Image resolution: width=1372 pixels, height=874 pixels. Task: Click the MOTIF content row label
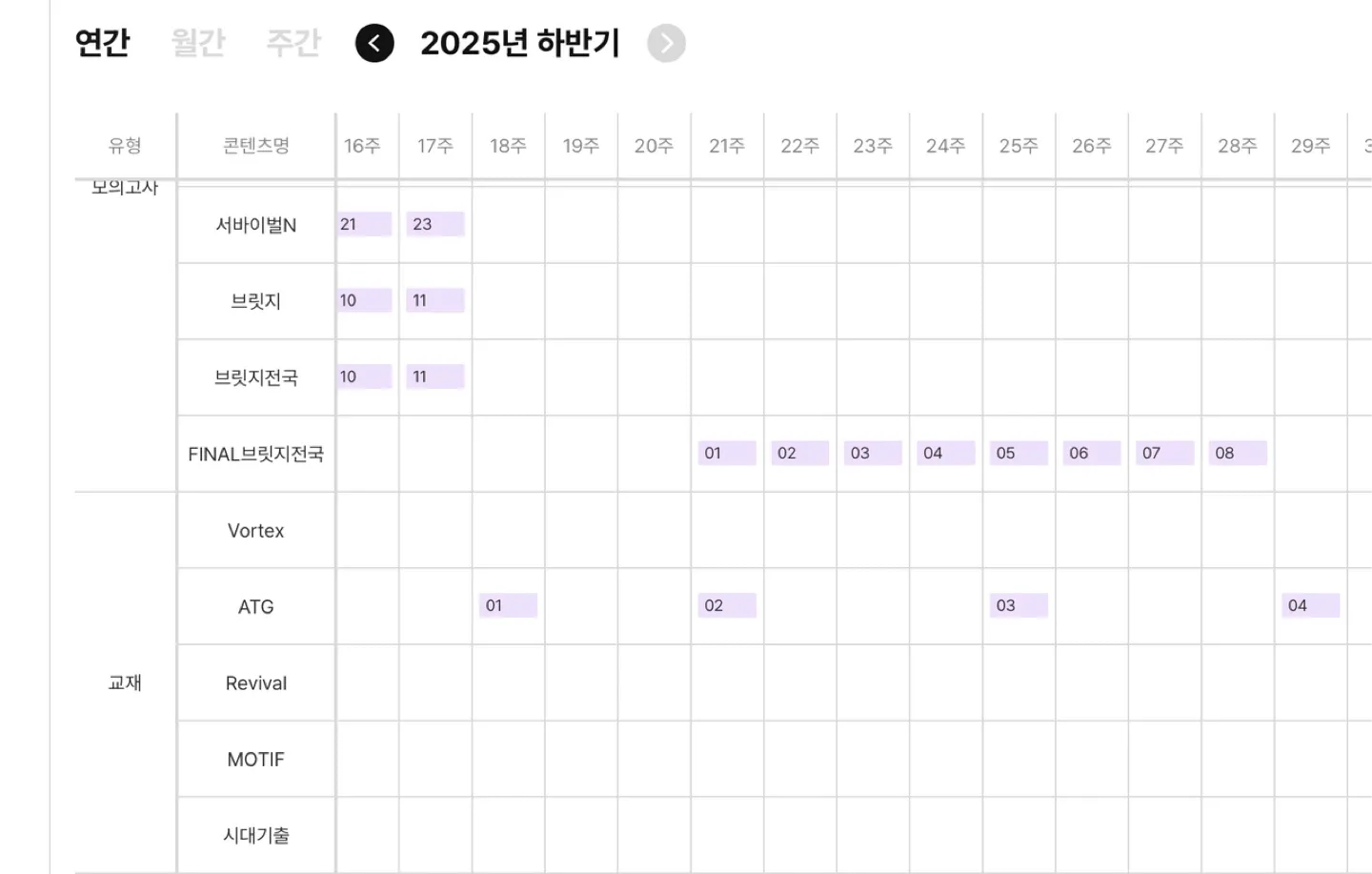click(x=255, y=760)
